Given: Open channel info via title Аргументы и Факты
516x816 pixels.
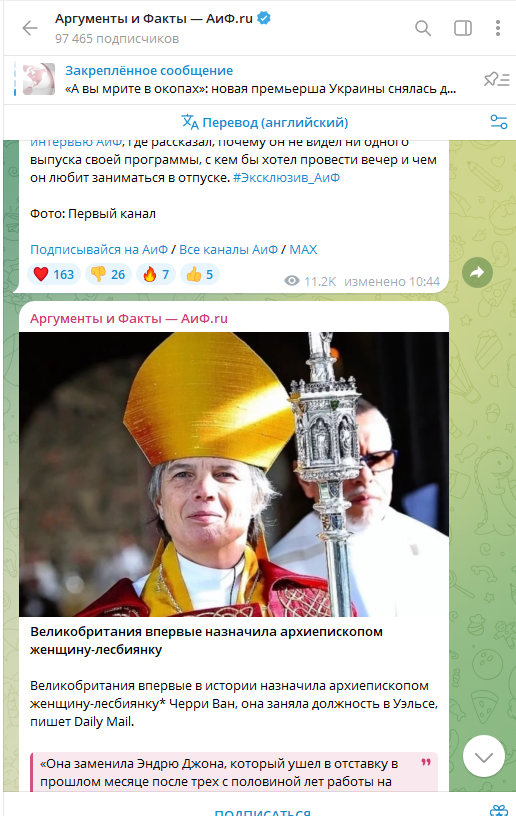Looking at the screenshot, I should click(154, 19).
